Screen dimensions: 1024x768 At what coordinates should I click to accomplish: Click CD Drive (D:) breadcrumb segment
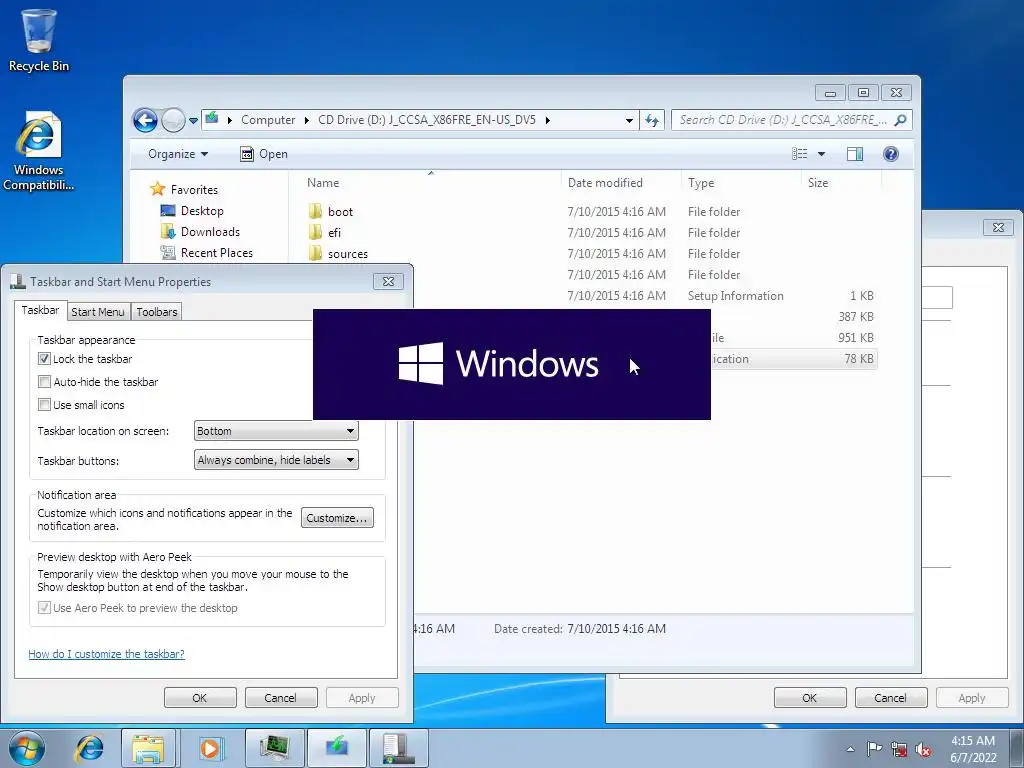point(426,120)
